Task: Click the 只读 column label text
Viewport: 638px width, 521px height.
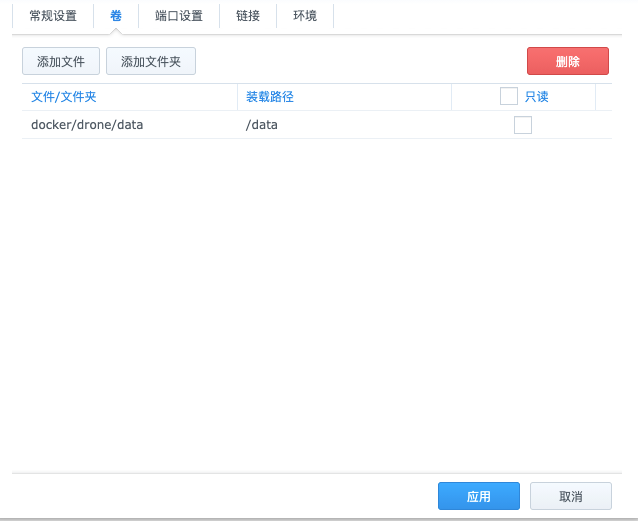Action: 537,97
